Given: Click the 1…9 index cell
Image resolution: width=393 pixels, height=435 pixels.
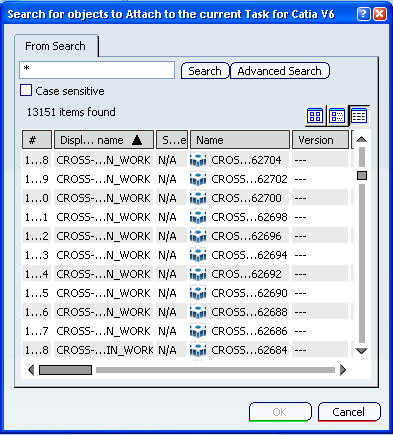Looking at the screenshot, I should (37, 179).
